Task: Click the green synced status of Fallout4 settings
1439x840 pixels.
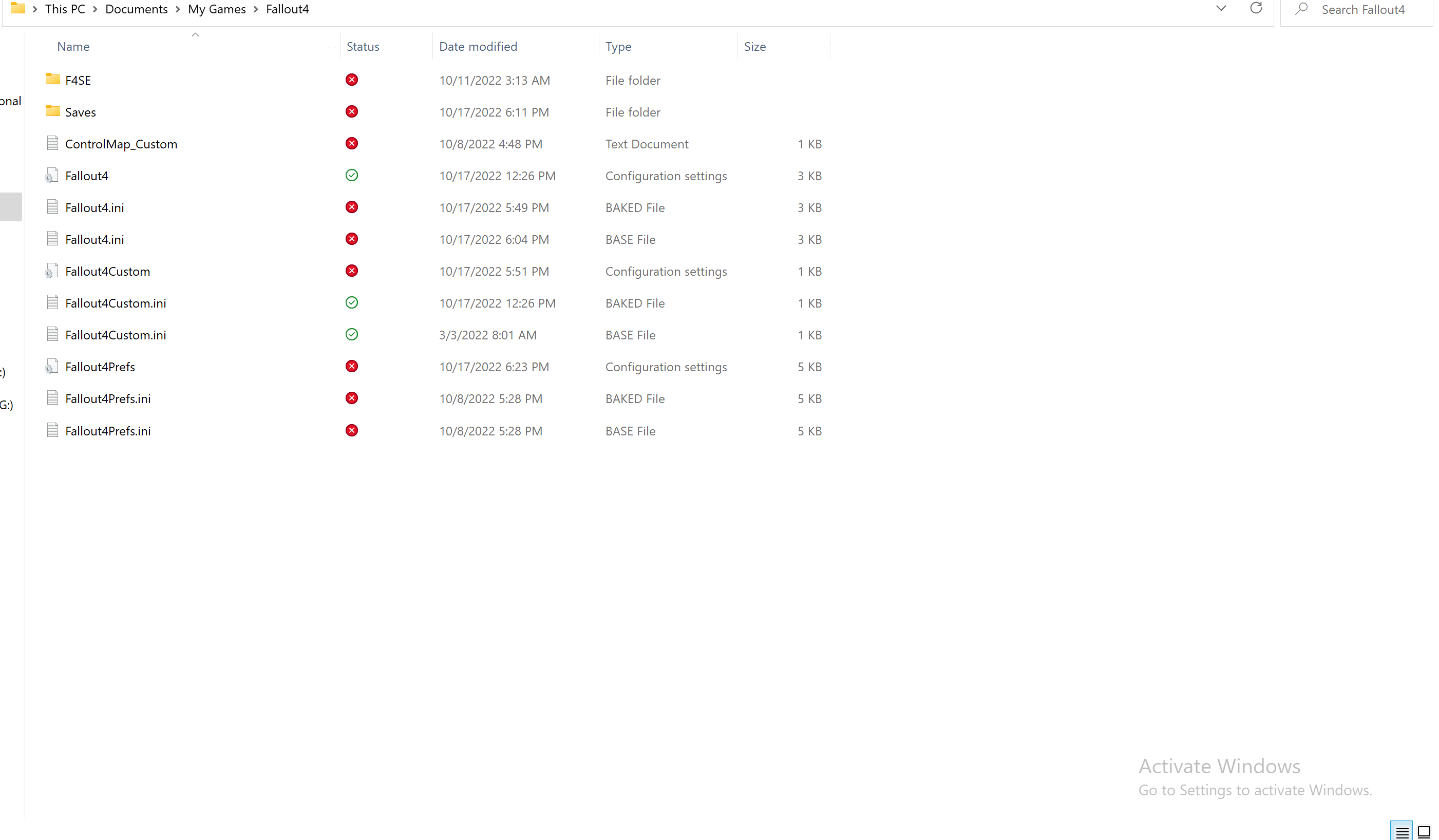Action: (352, 175)
